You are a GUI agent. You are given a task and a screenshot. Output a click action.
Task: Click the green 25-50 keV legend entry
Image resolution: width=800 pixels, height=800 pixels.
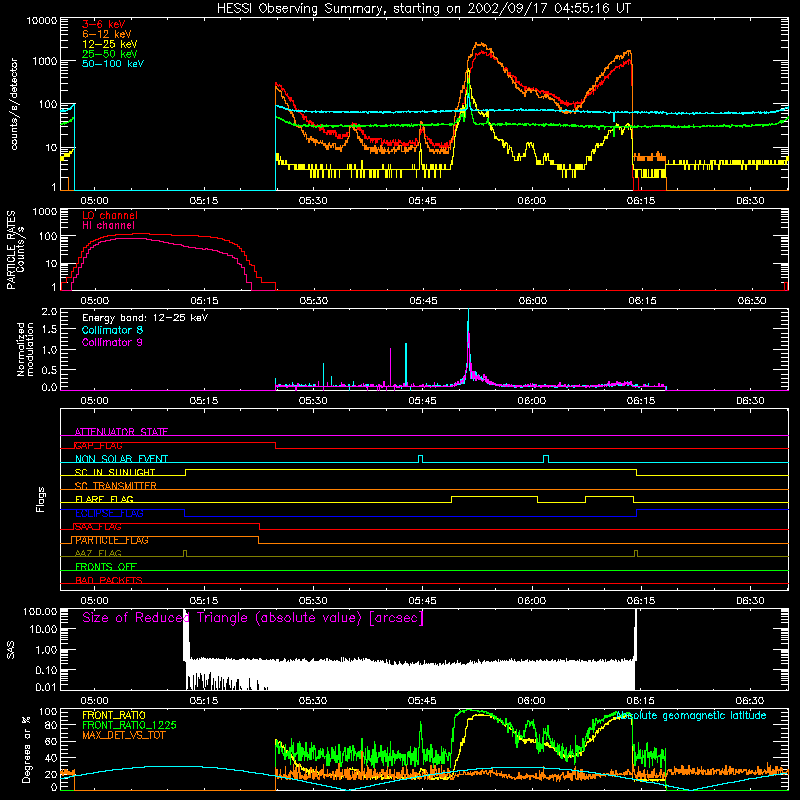pyautogui.click(x=110, y=54)
